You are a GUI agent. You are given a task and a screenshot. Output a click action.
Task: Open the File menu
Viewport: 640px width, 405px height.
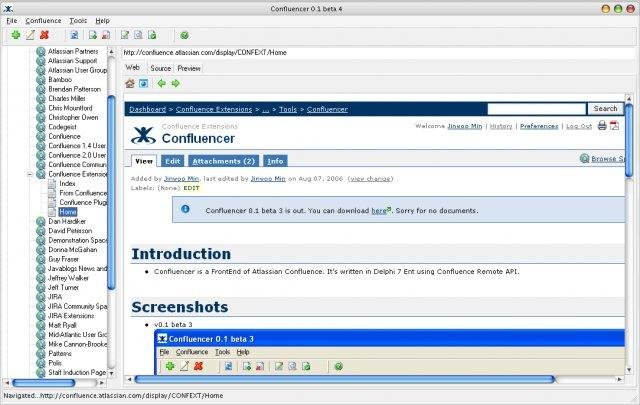pos(11,20)
